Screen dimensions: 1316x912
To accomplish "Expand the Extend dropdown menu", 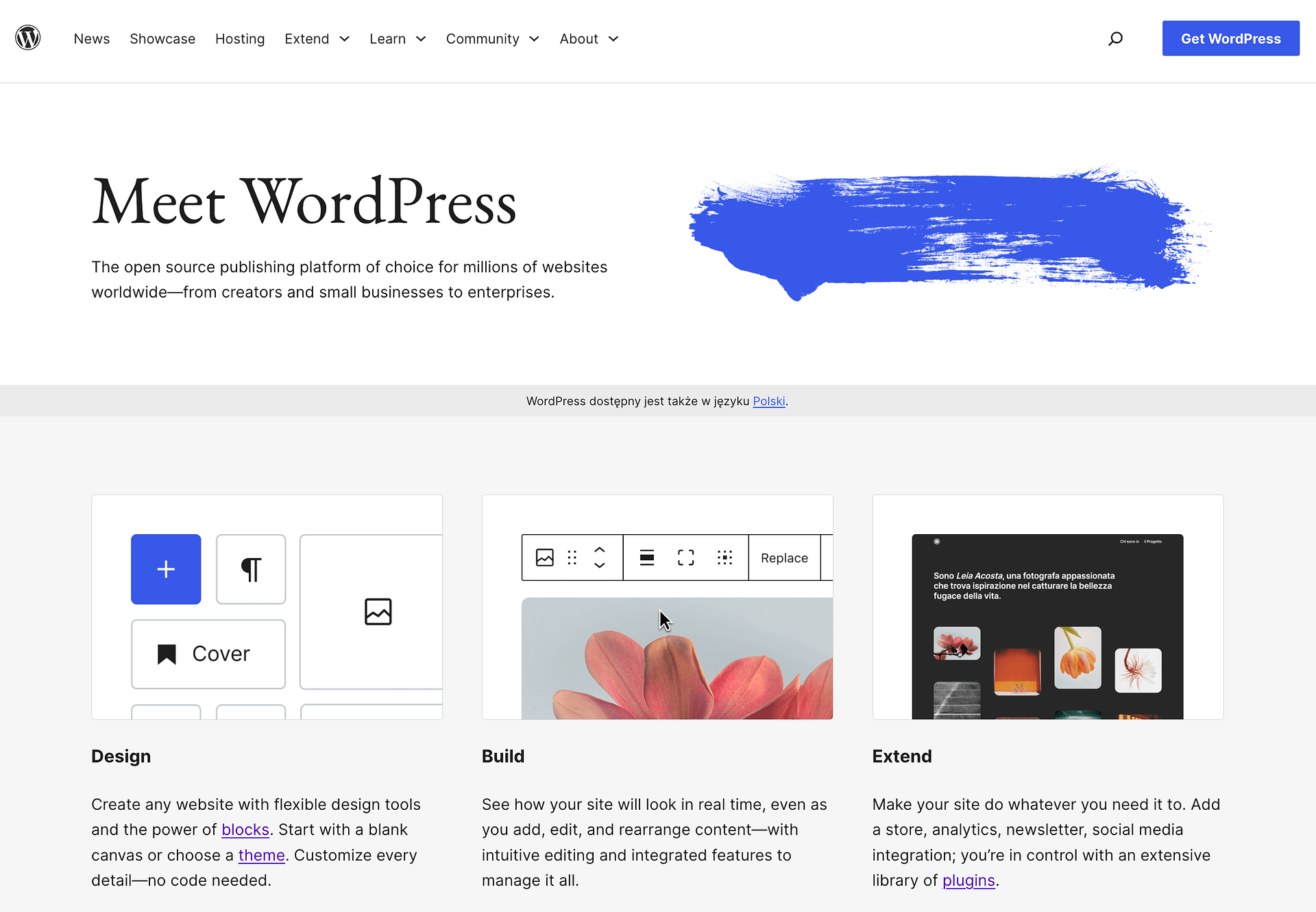I will [315, 38].
